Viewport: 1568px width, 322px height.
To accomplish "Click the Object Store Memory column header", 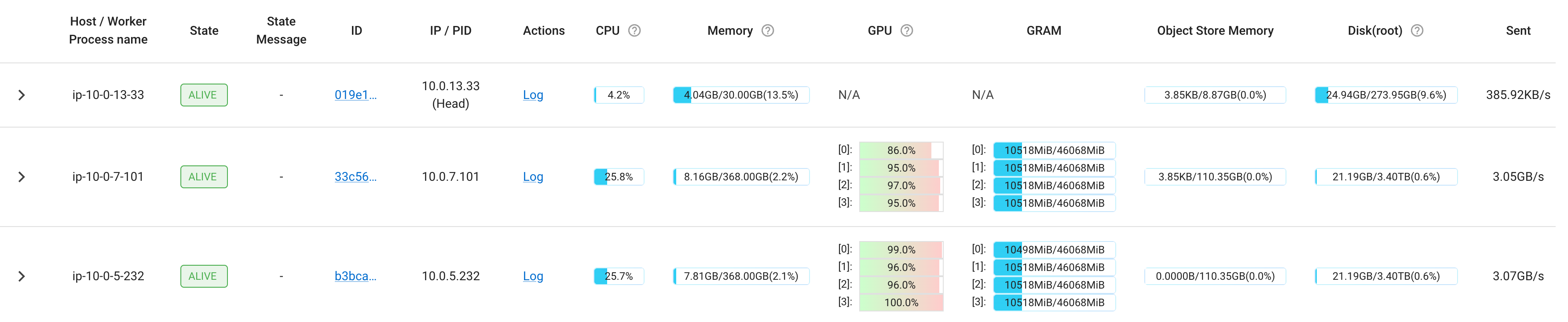I will click(x=1215, y=30).
